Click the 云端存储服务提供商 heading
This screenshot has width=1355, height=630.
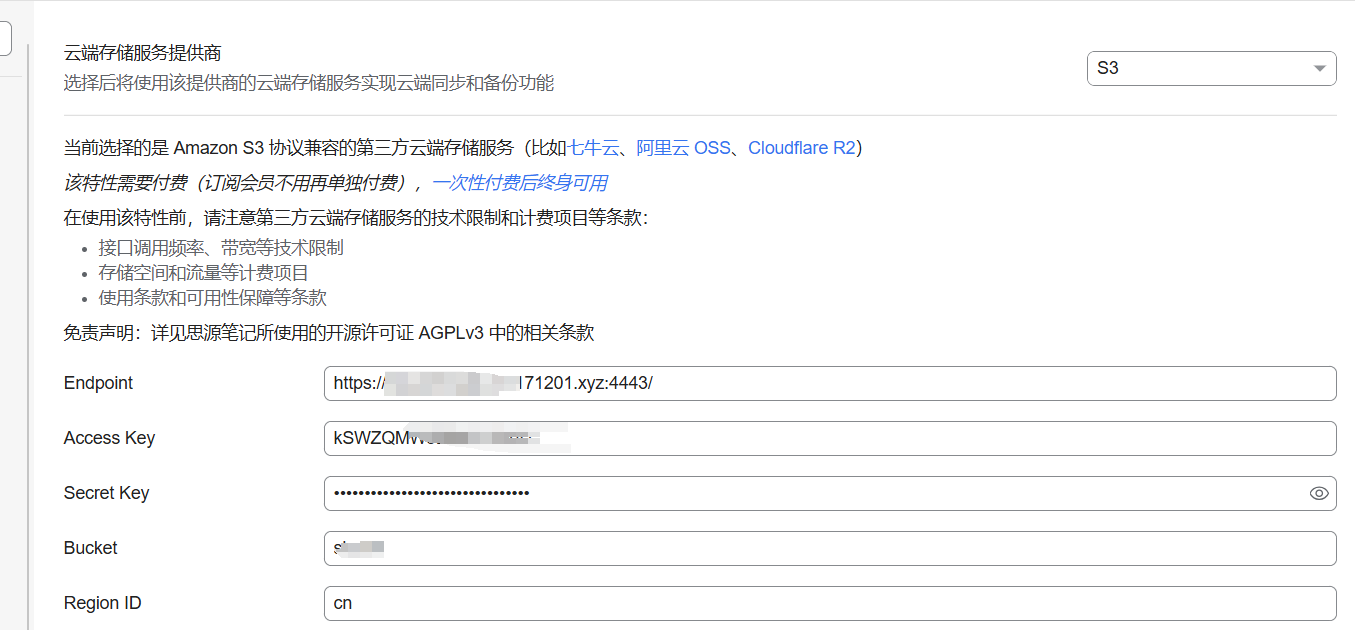pyautogui.click(x=142, y=54)
